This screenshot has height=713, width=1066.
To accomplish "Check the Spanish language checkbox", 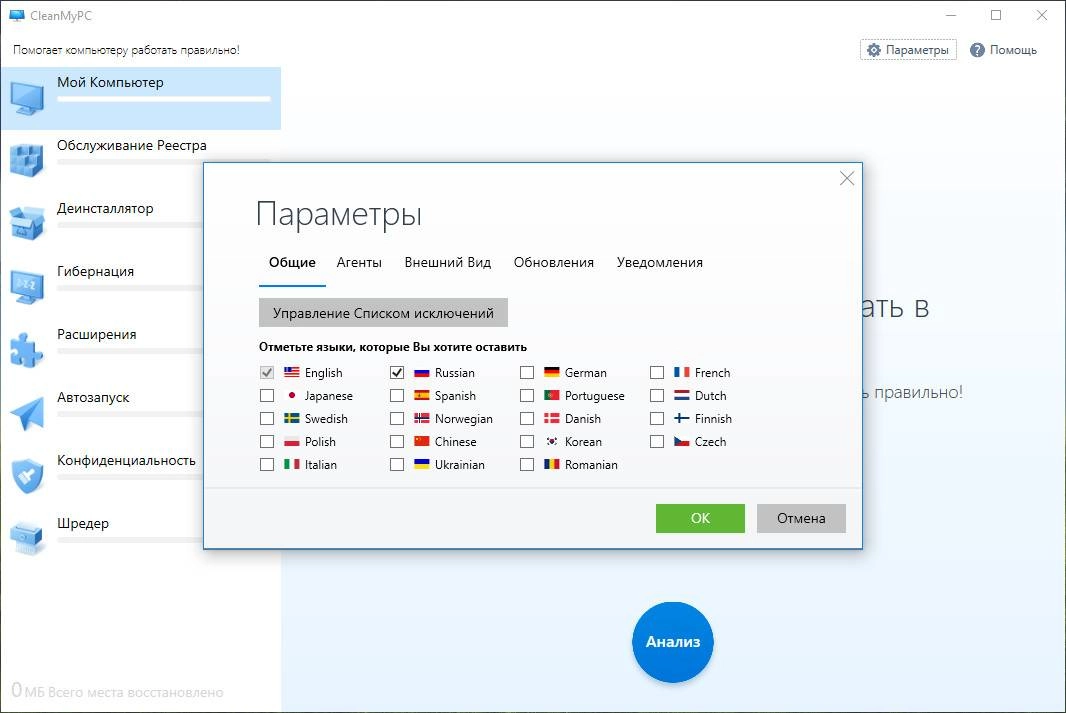I will [x=397, y=396].
